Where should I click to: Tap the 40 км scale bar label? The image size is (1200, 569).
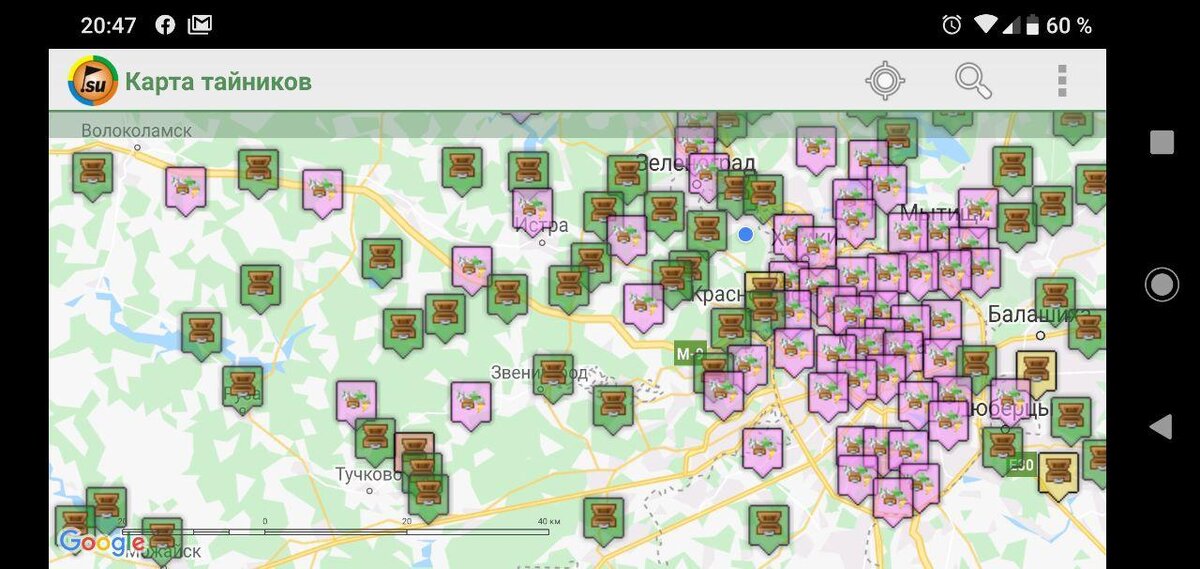point(549,521)
